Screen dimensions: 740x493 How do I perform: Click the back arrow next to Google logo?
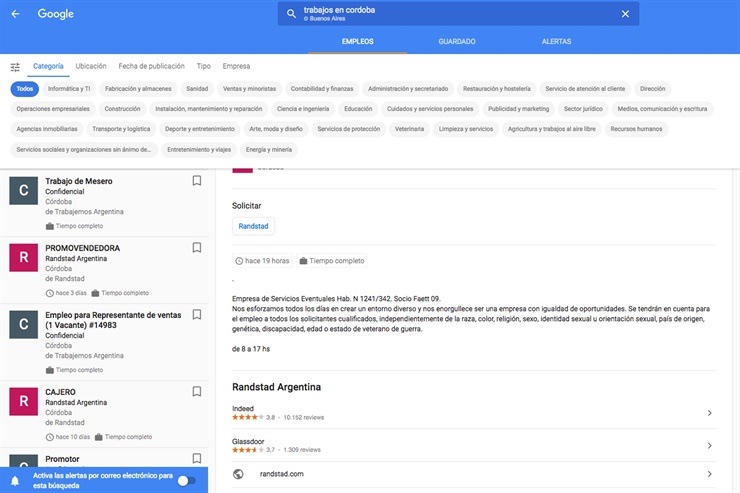[15, 14]
